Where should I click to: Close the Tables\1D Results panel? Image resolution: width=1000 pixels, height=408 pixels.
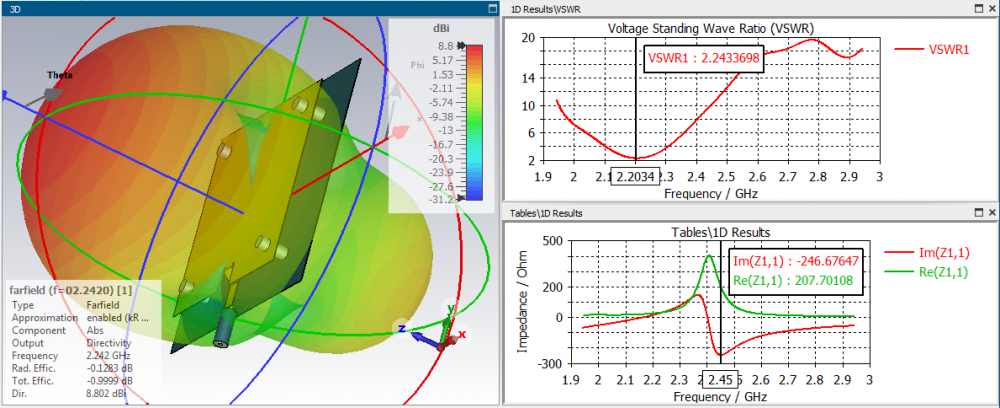(992, 212)
